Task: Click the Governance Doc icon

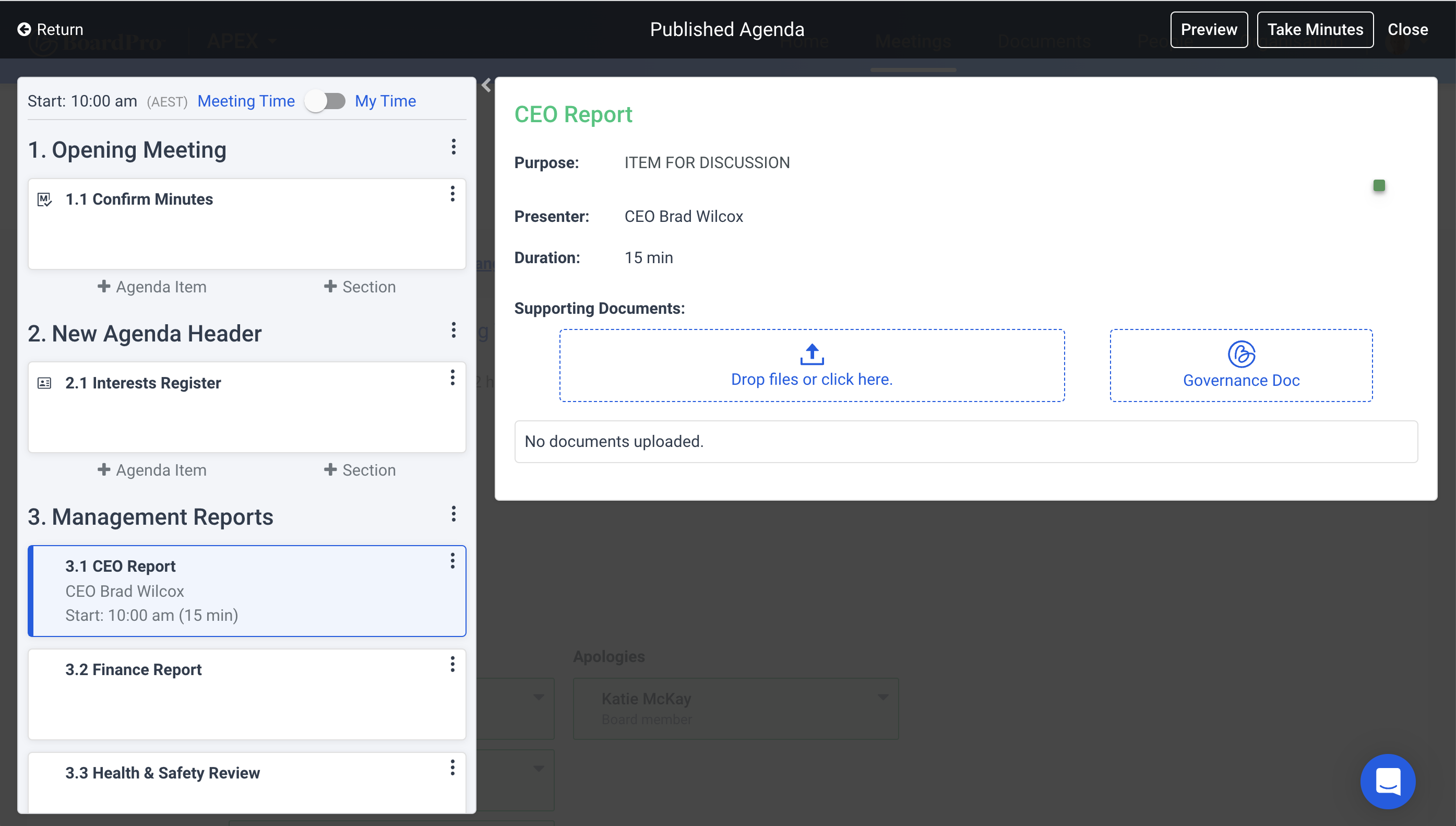Action: (x=1241, y=355)
